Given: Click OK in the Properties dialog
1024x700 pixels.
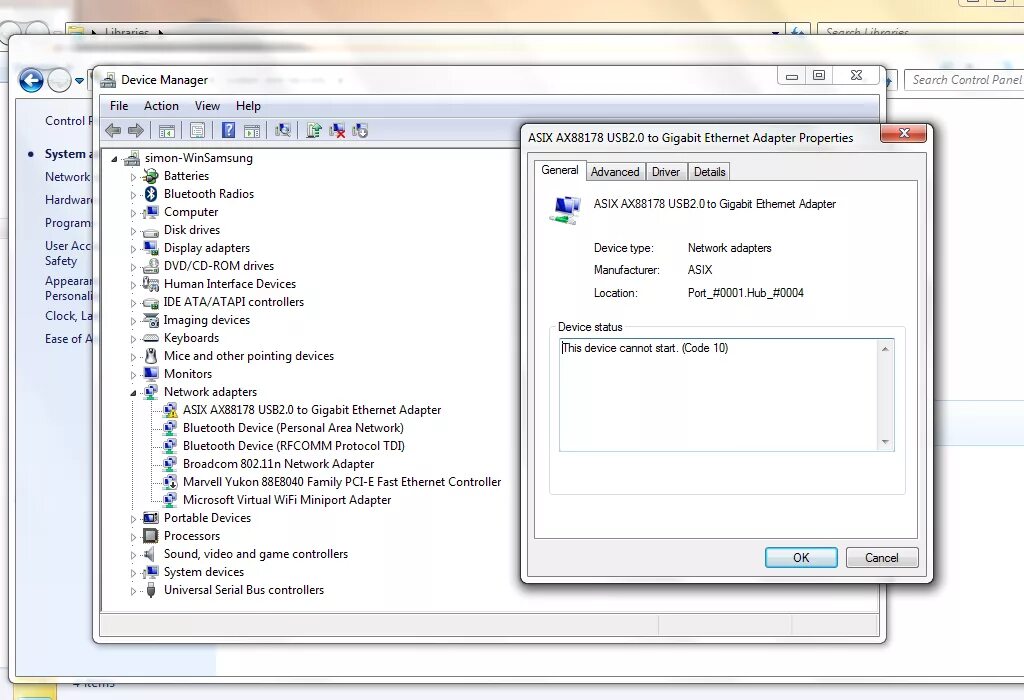Looking at the screenshot, I should 801,558.
